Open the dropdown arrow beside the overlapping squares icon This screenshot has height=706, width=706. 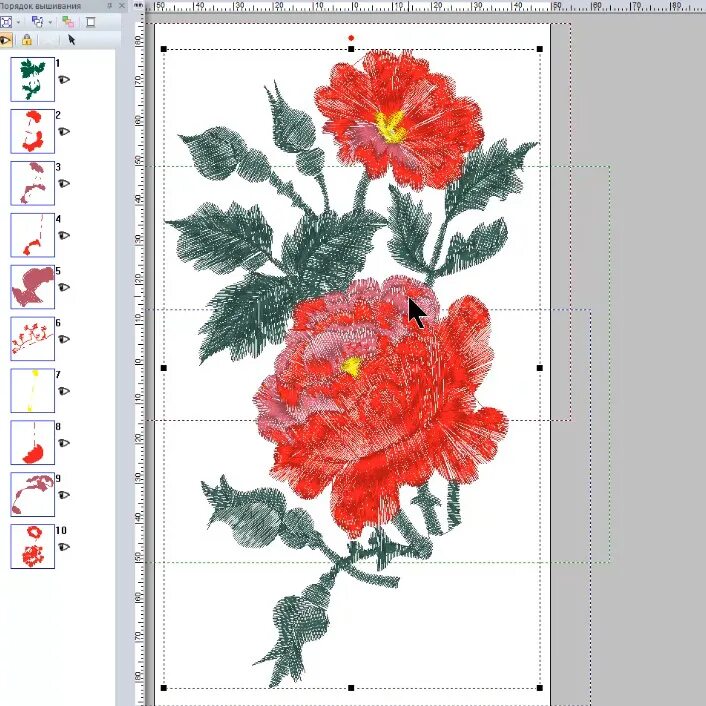[50, 22]
